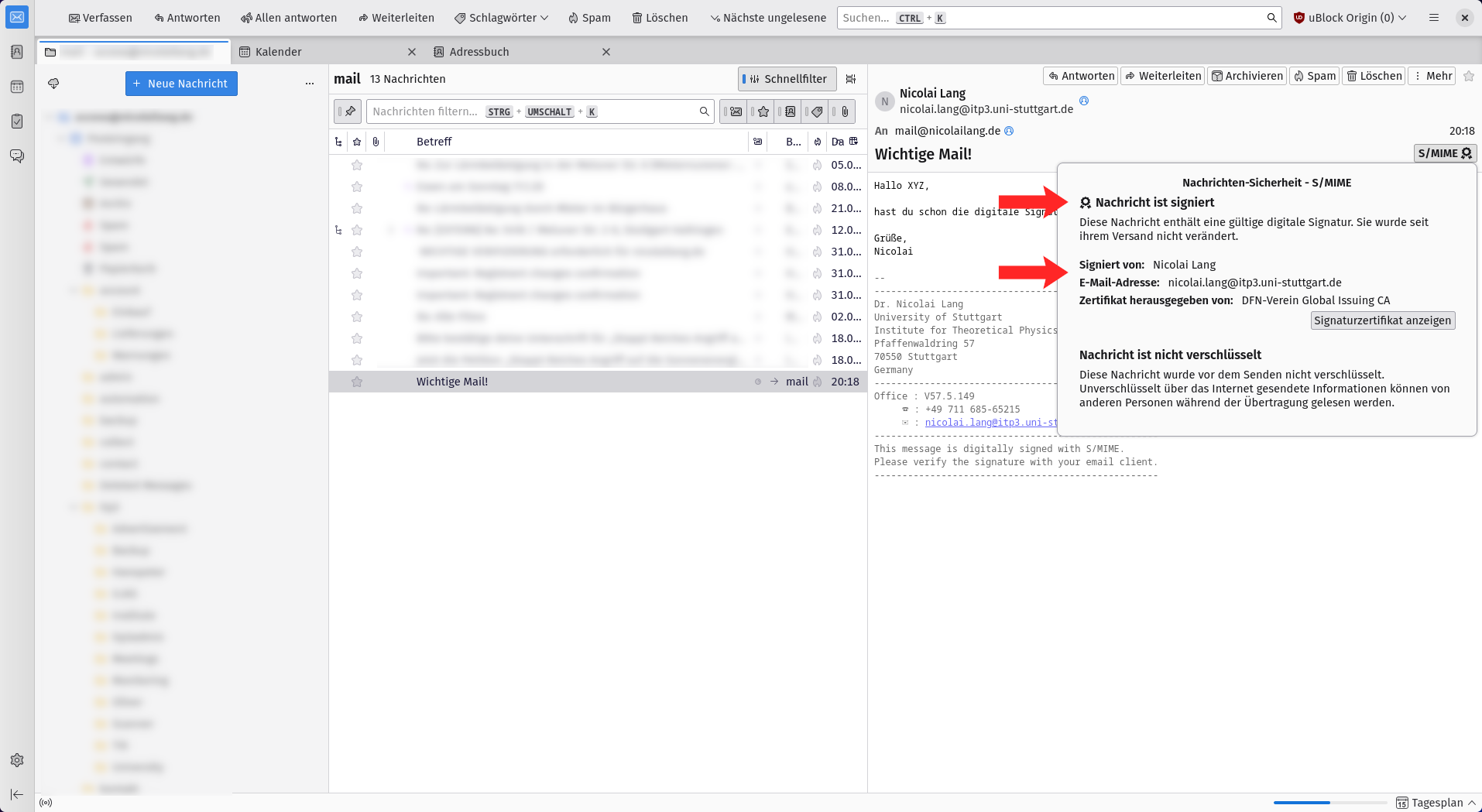Compose a new message via Neue Nachricht
Image resolution: width=1482 pixels, height=812 pixels.
pyautogui.click(x=180, y=83)
